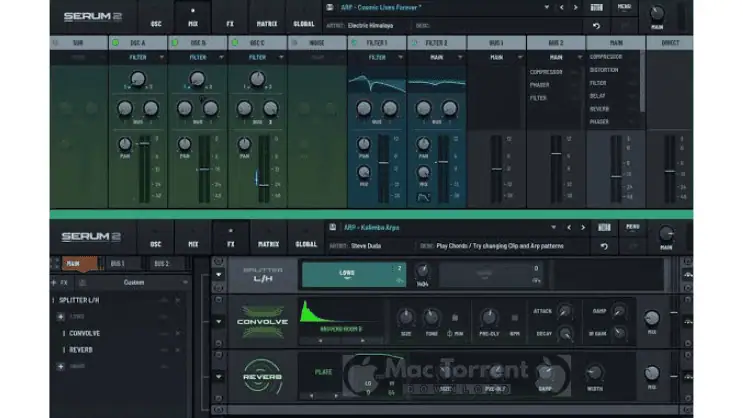This screenshot has width=743, height=418.
Task: Click + FX add effect button
Action: click(x=60, y=282)
